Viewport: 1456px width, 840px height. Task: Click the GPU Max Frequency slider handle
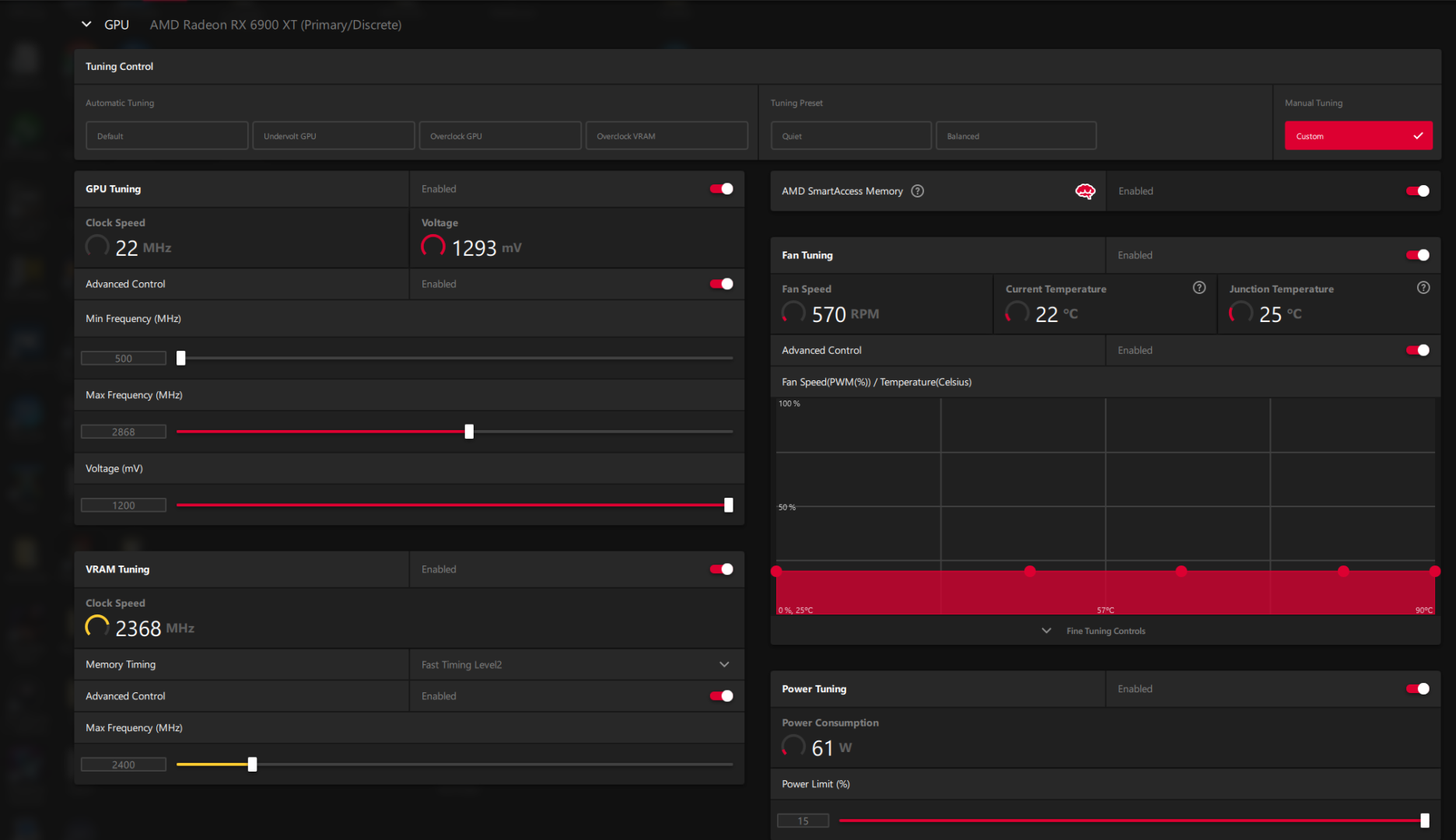469,432
